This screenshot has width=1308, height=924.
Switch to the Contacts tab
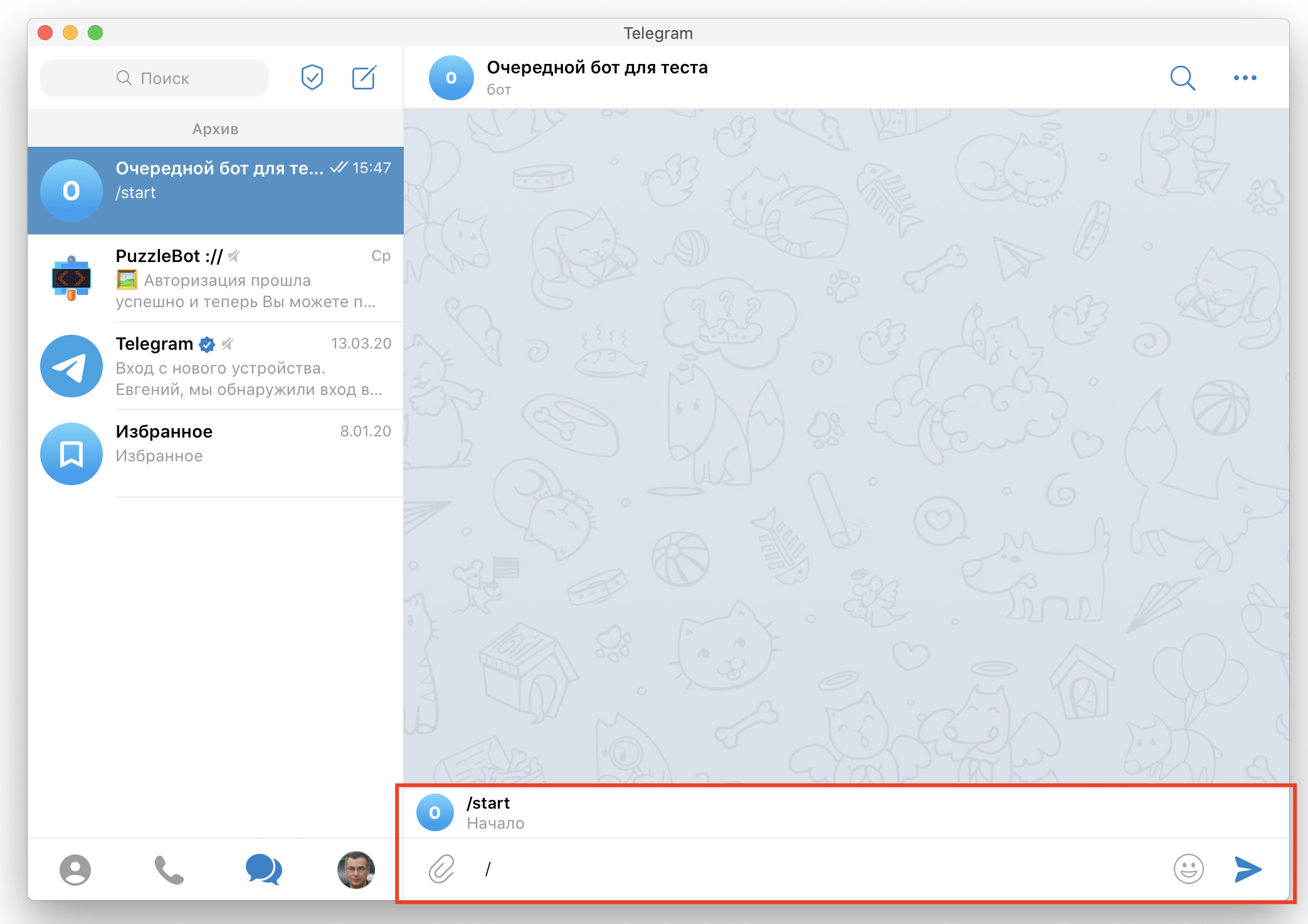tap(75, 870)
